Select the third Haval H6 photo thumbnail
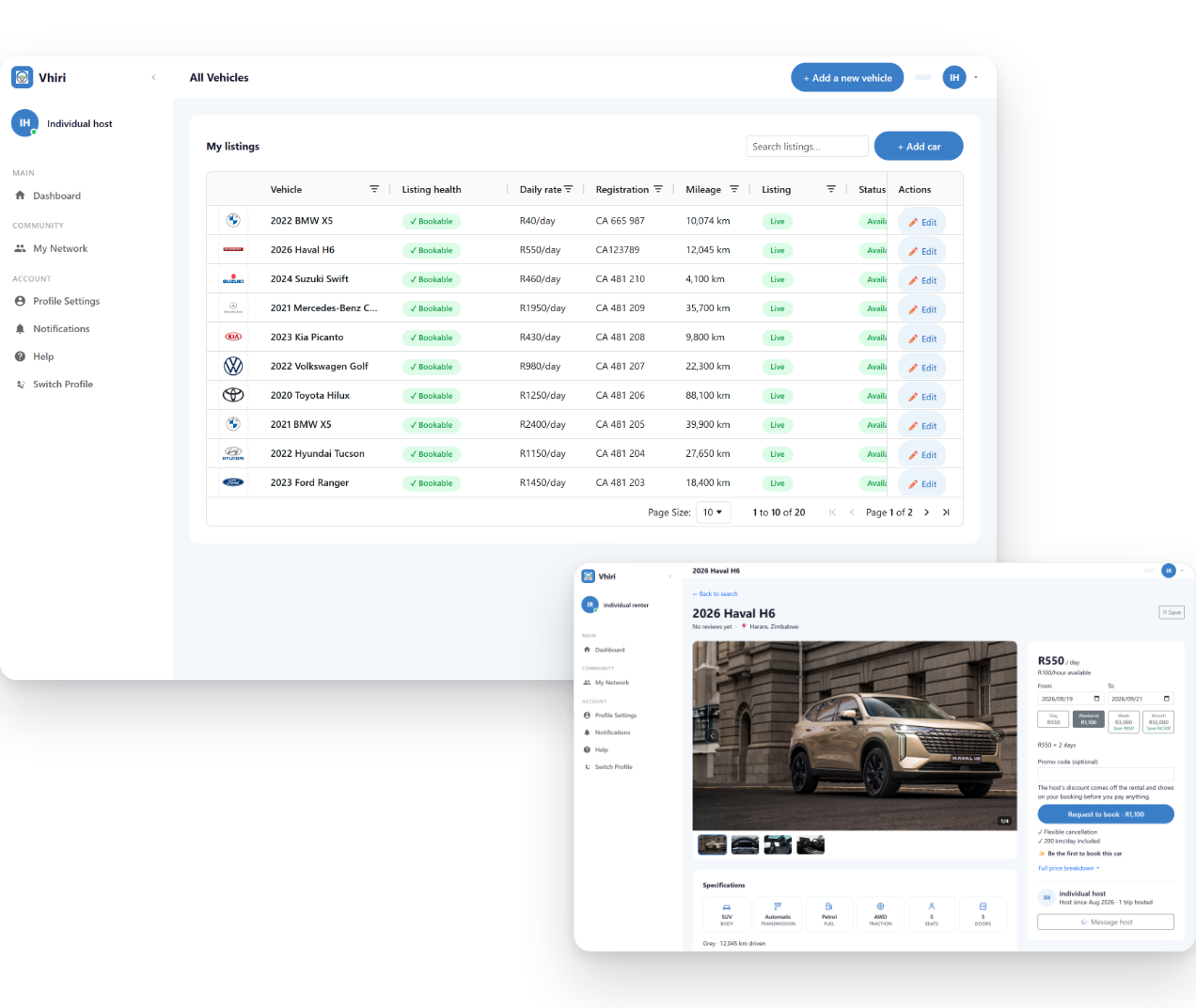The height and width of the screenshot is (1008, 1196). (778, 844)
